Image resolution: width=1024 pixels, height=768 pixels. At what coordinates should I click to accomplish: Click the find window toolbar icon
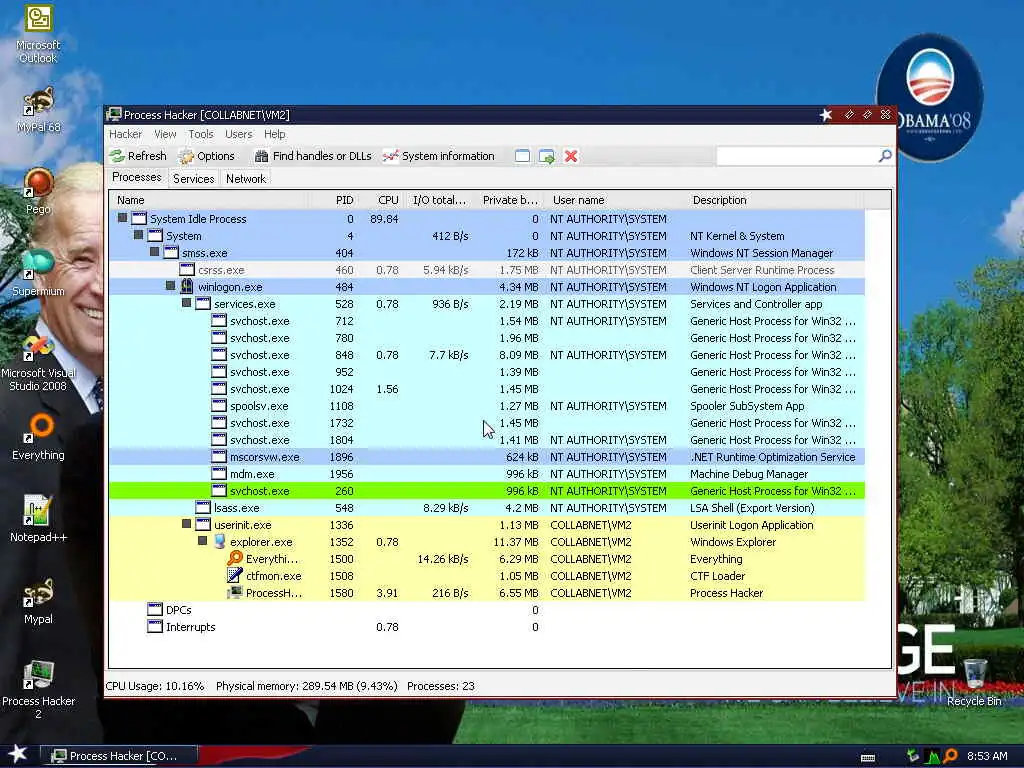[x=522, y=156]
